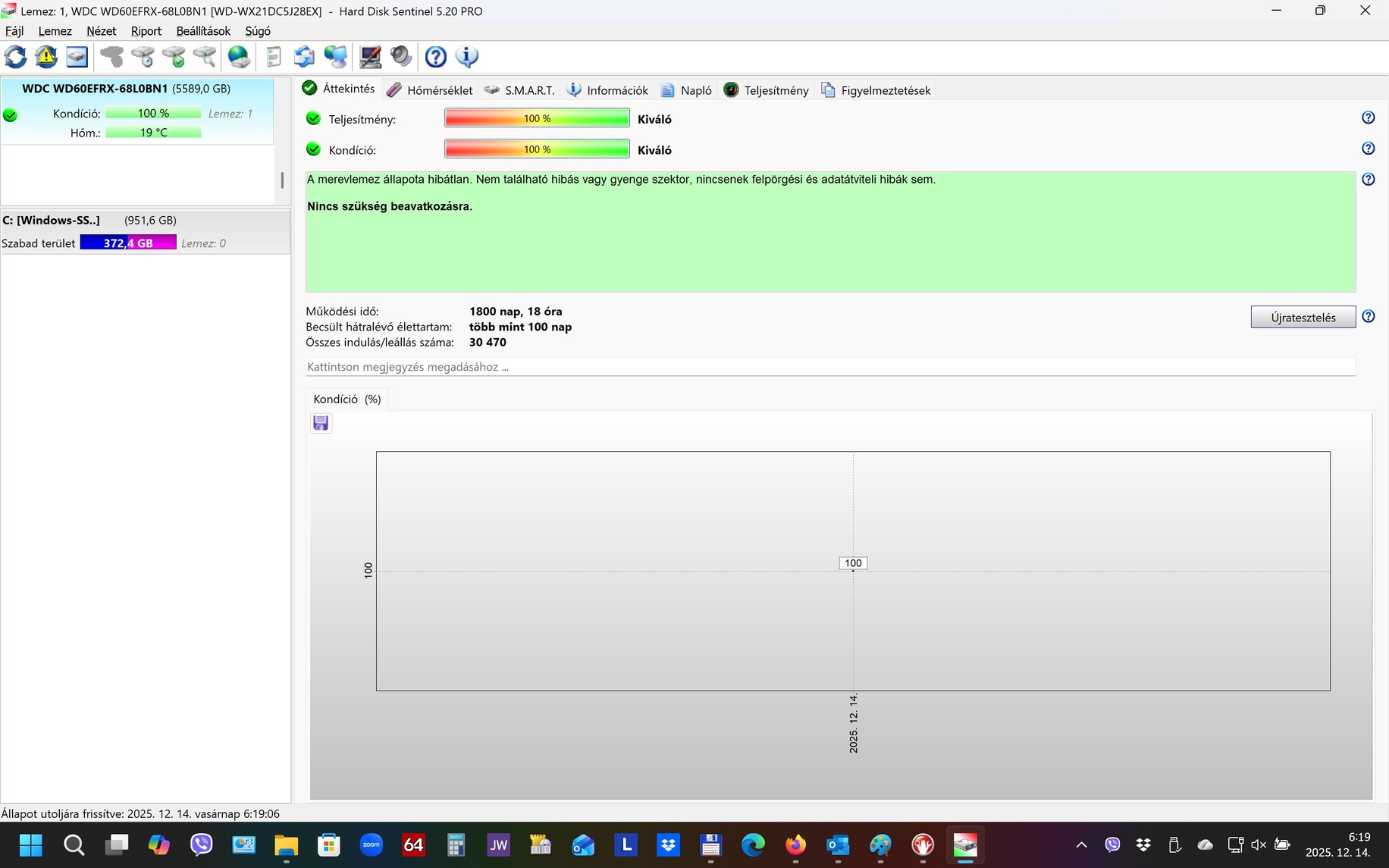Click the speaker sound toolbar icon

click(401, 57)
